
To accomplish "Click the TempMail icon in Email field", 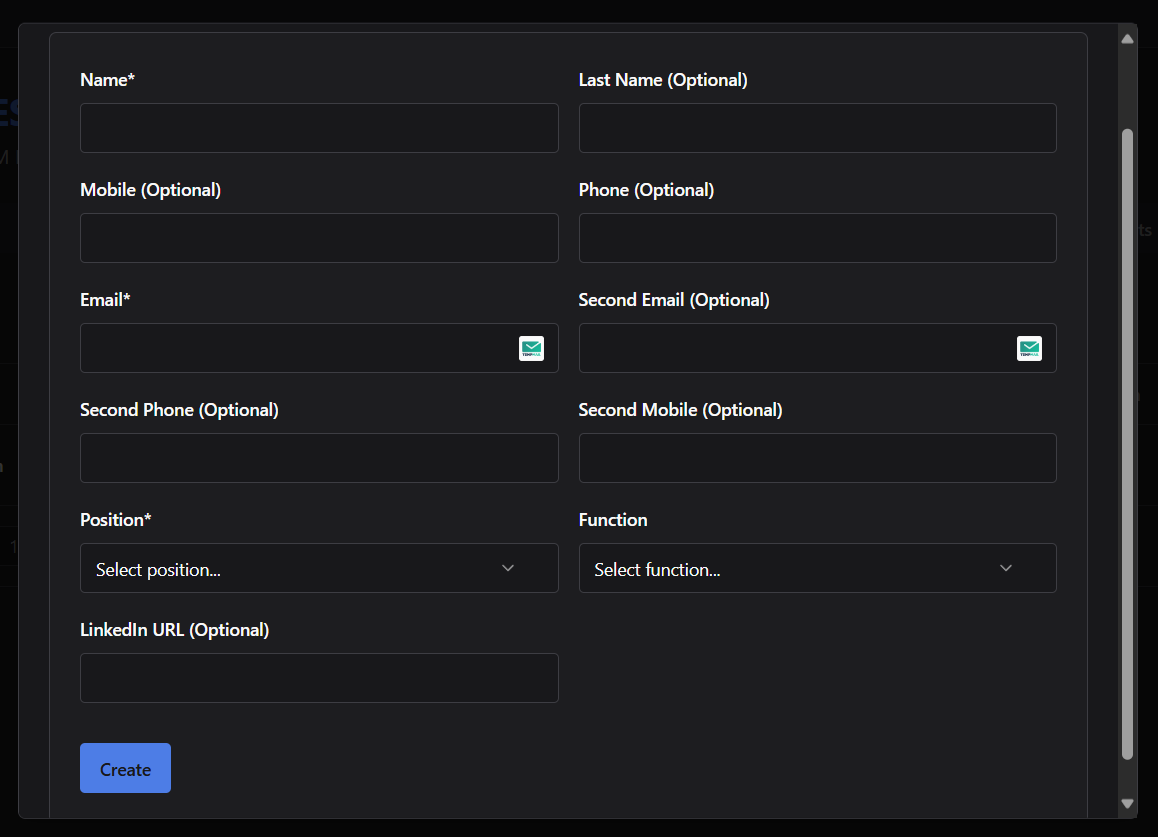I will coord(531,348).
